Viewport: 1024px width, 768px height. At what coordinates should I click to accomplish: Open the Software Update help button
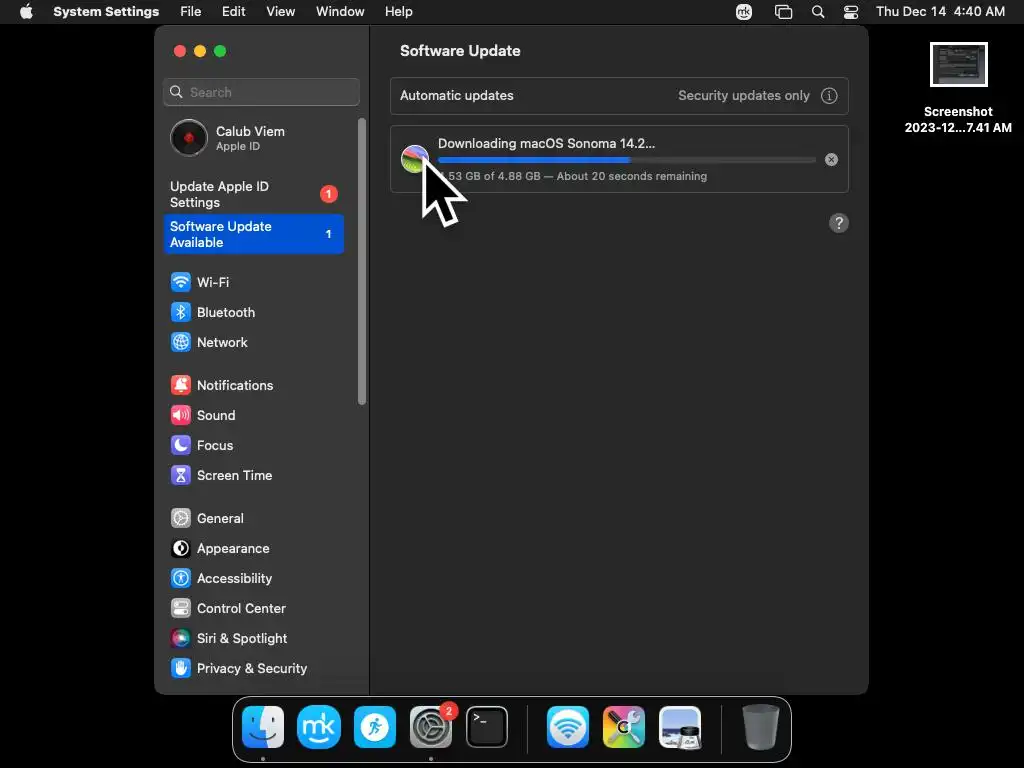coord(839,223)
